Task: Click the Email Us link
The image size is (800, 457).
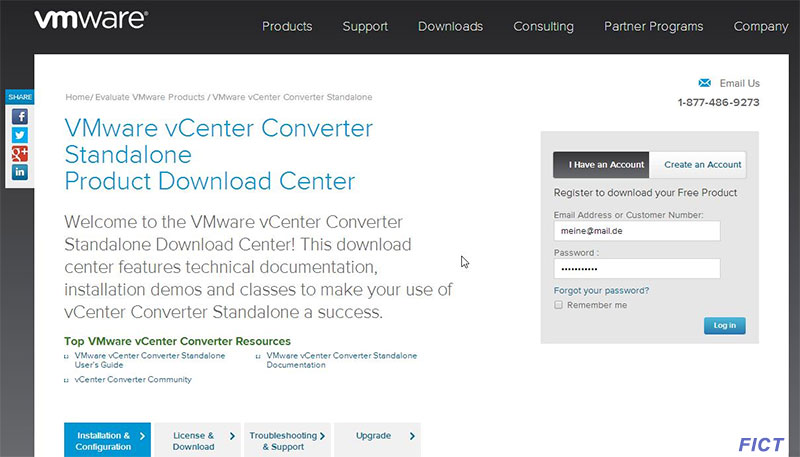Action: pos(739,83)
